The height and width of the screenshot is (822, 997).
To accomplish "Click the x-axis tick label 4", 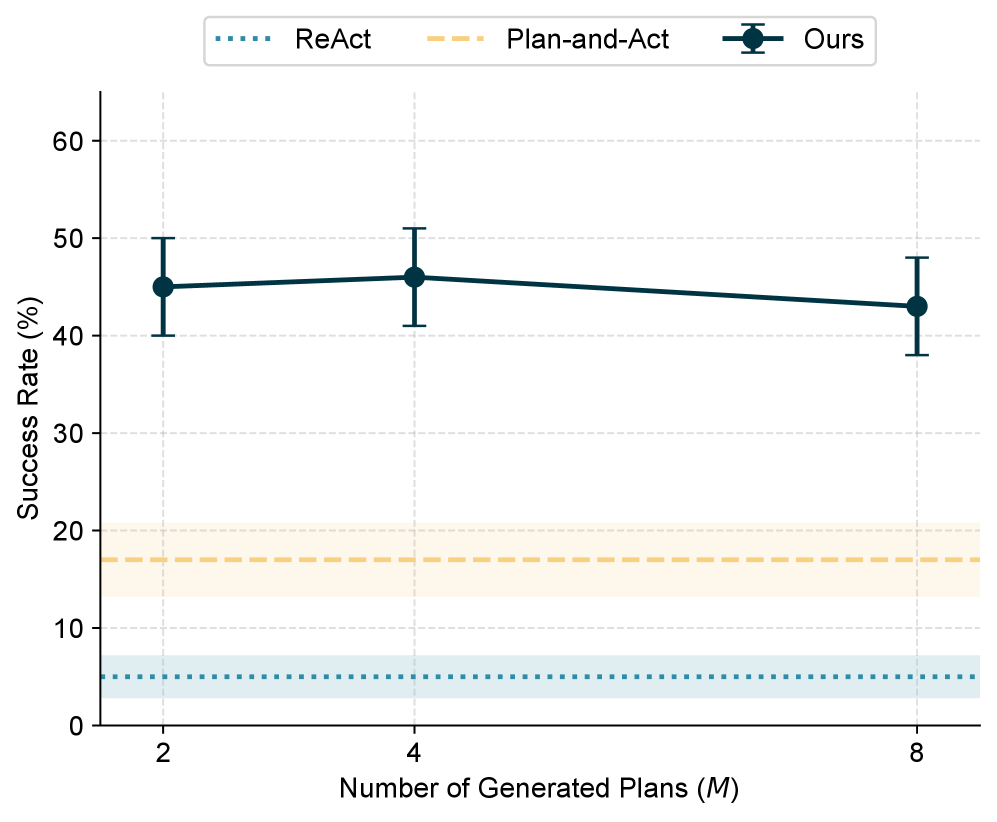I will pos(414,753).
